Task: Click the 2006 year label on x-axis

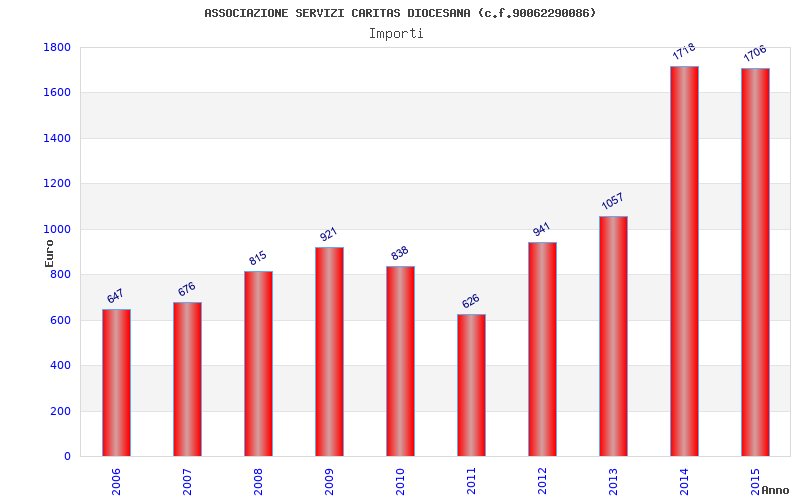Action: coord(116,482)
